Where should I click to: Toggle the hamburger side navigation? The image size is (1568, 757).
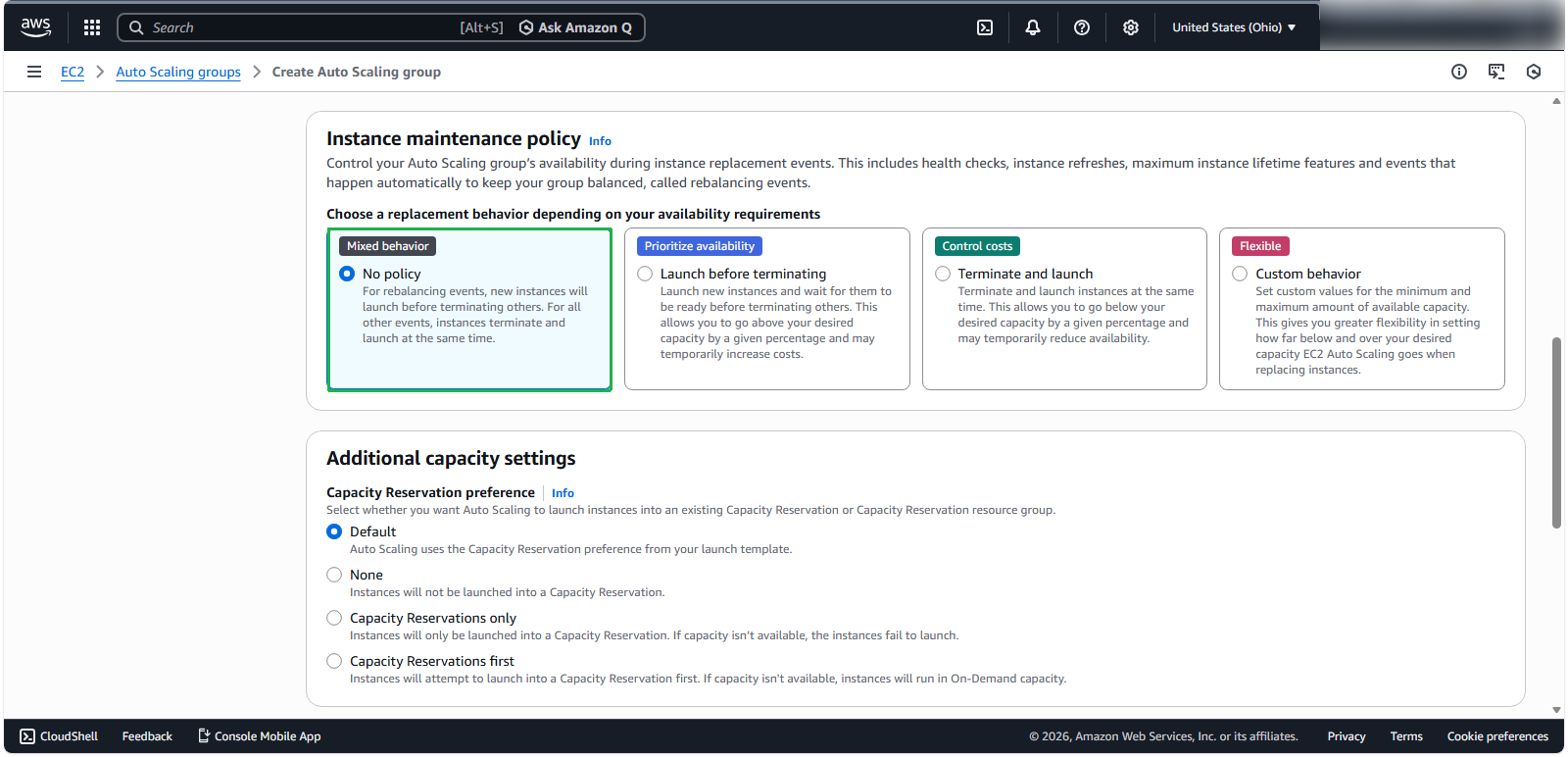34,72
